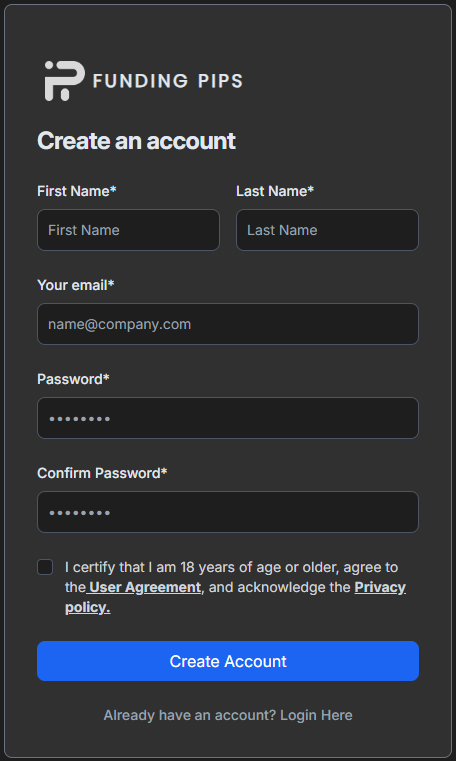456x761 pixels.
Task: Open the Privacy policy link
Action: coord(235,597)
